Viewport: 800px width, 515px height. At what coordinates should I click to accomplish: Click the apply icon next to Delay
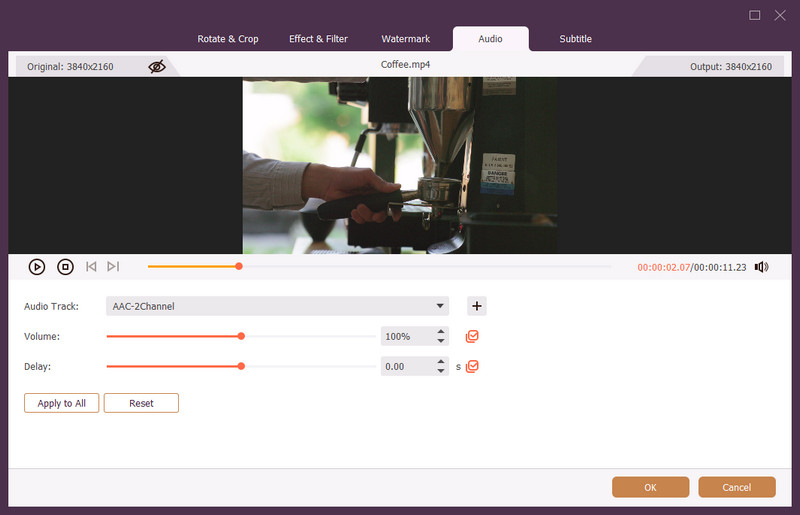point(473,367)
